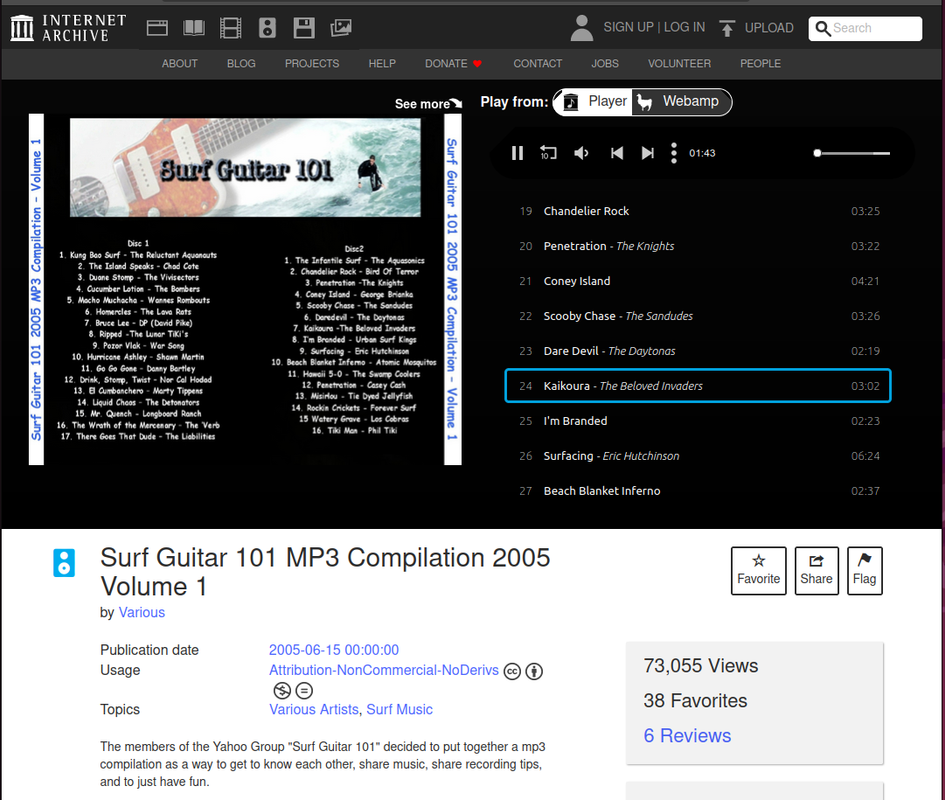Skip to next track
Screen dimensions: 945x800
(647, 153)
